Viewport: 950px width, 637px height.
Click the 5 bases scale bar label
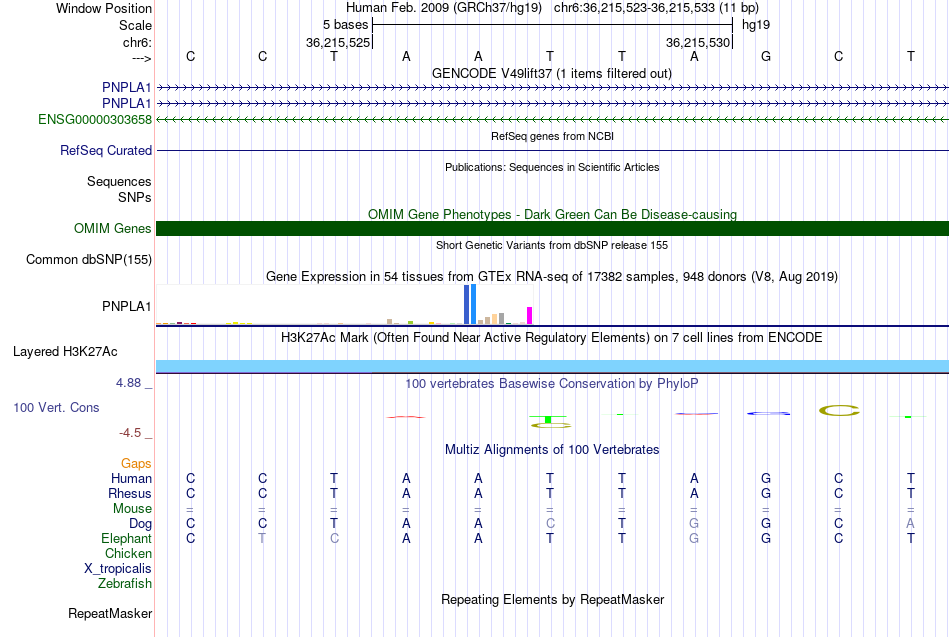click(345, 25)
